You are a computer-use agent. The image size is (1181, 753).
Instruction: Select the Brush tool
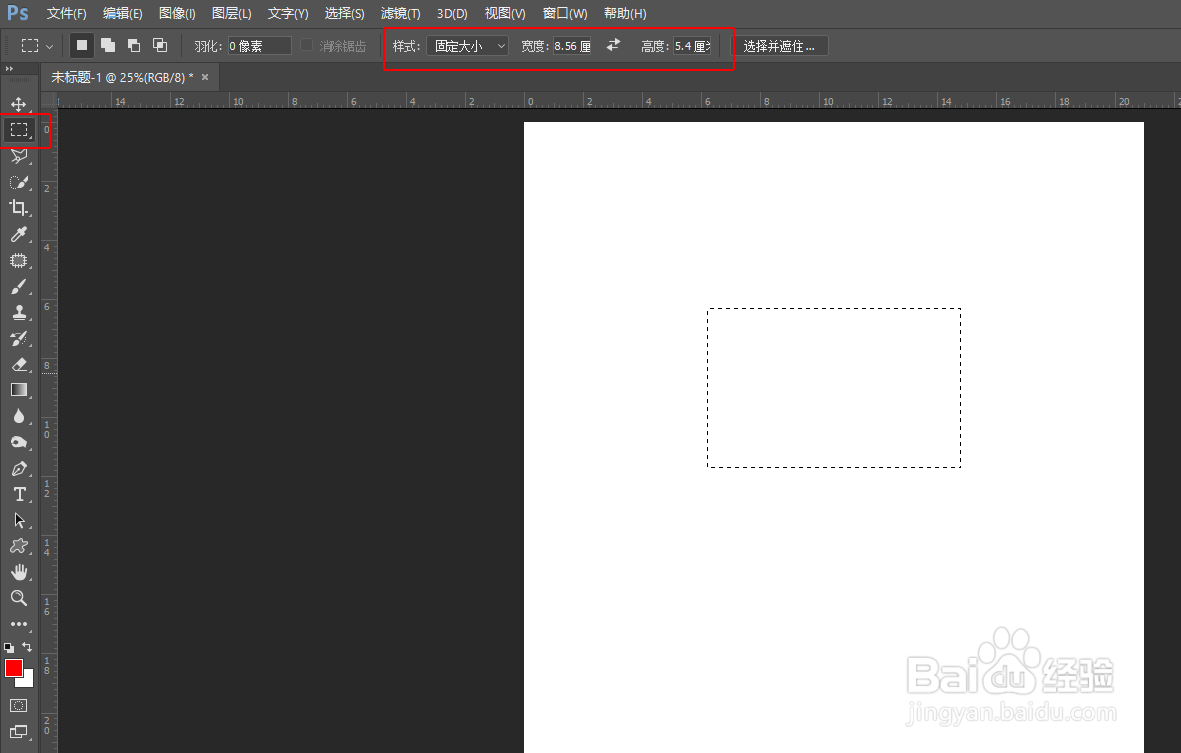click(x=19, y=286)
